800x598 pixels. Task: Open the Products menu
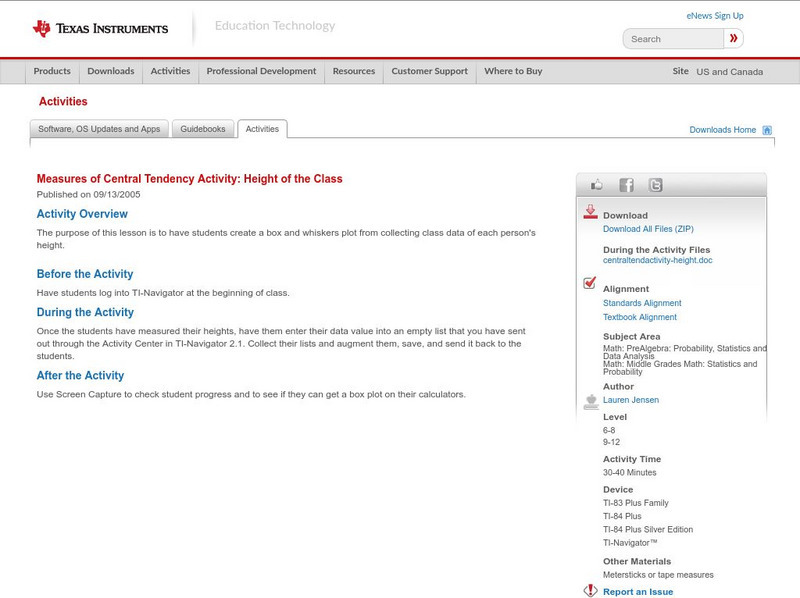click(52, 72)
